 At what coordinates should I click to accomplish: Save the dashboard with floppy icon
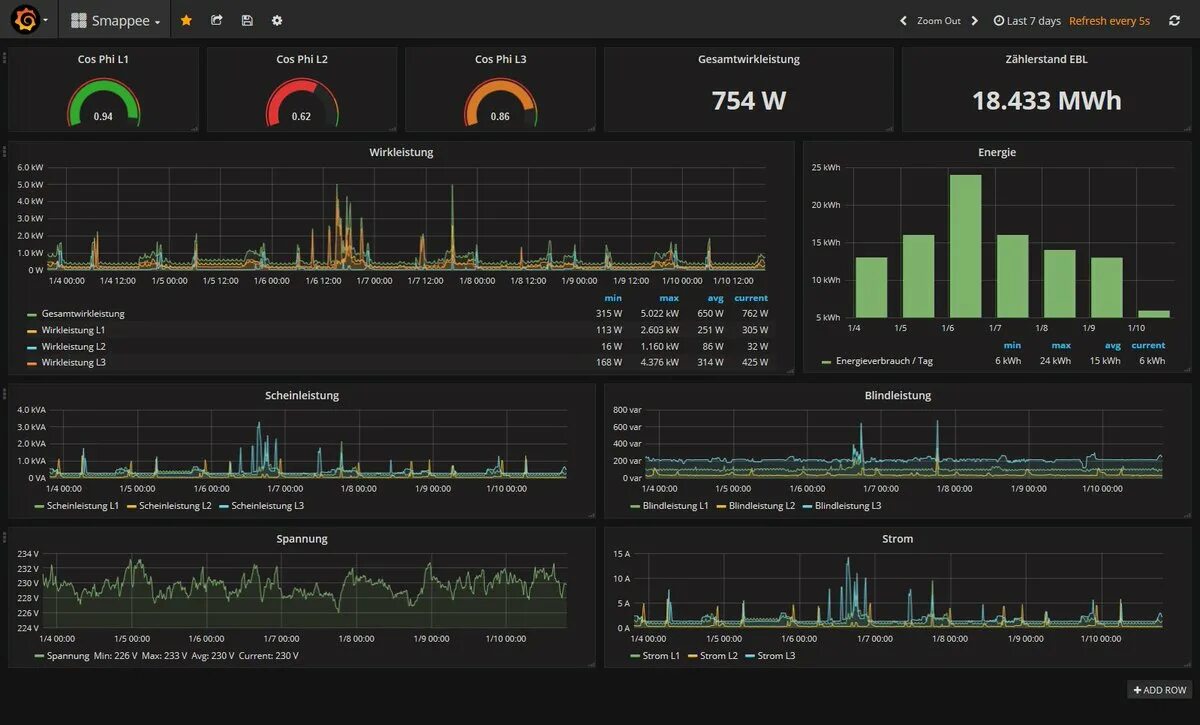[247, 20]
